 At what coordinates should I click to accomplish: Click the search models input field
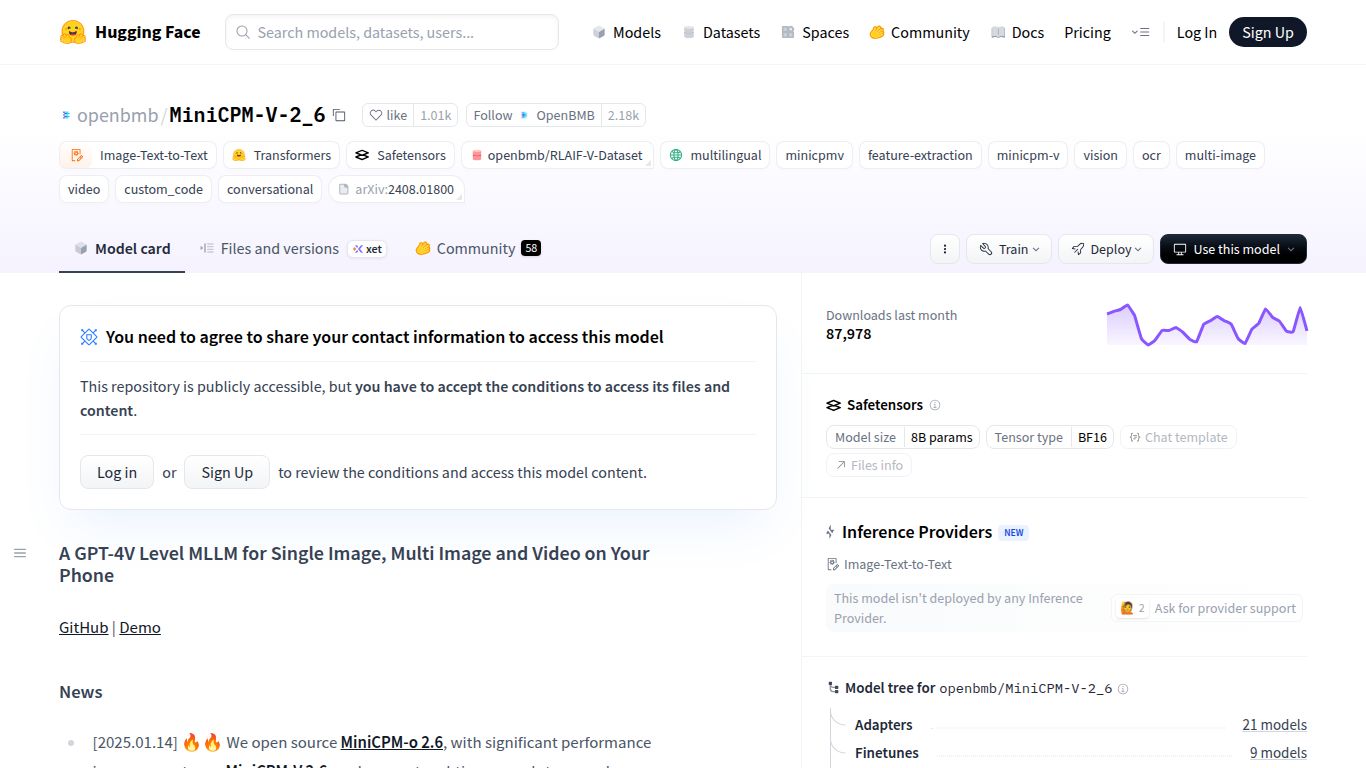pyautogui.click(x=391, y=32)
